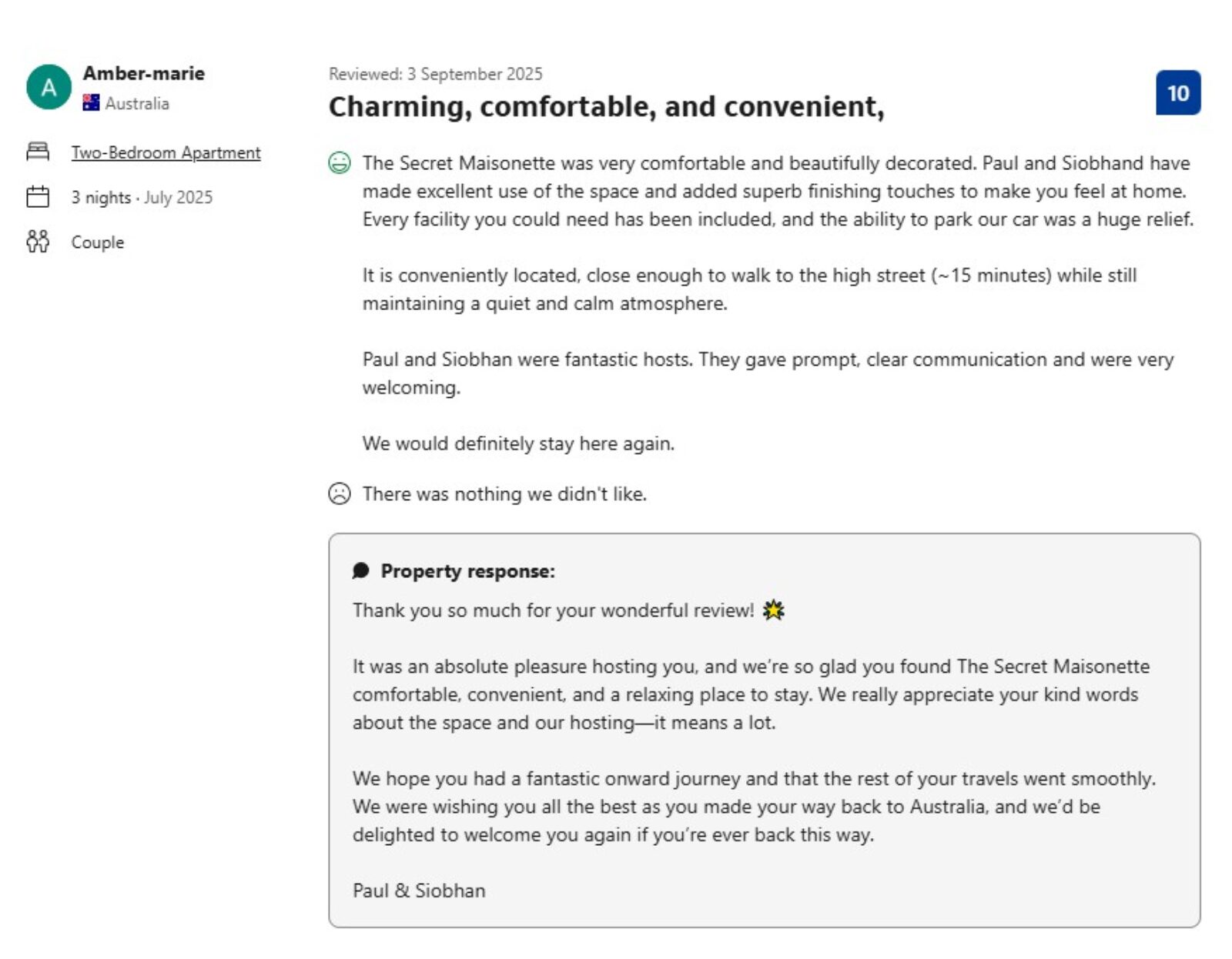1232x959 pixels.
Task: Click the bed icon beside apartment type
Action: [38, 152]
